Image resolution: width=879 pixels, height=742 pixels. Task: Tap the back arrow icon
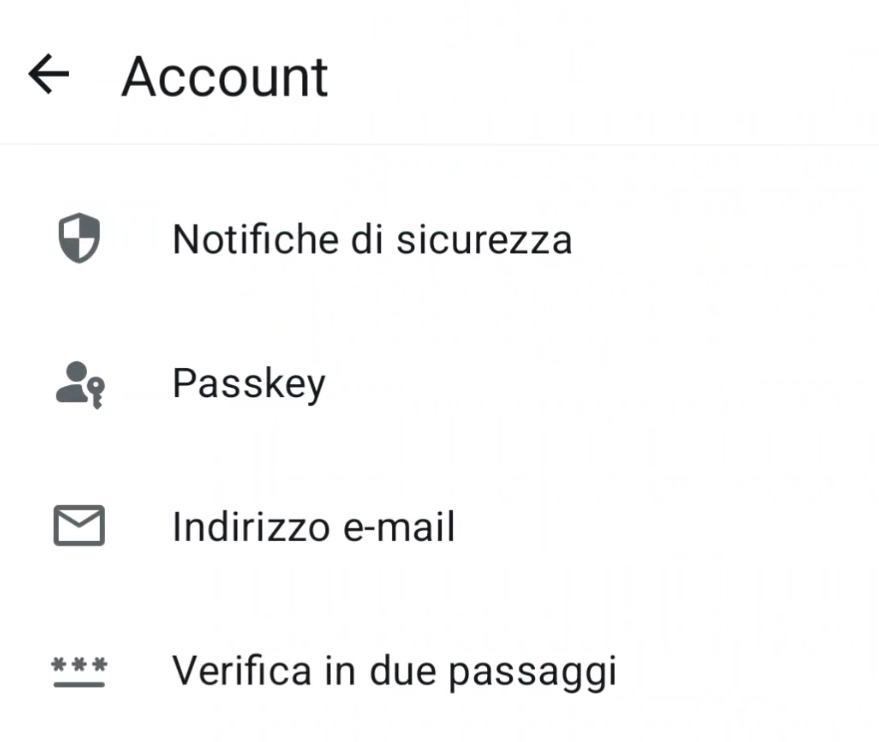click(x=48, y=75)
